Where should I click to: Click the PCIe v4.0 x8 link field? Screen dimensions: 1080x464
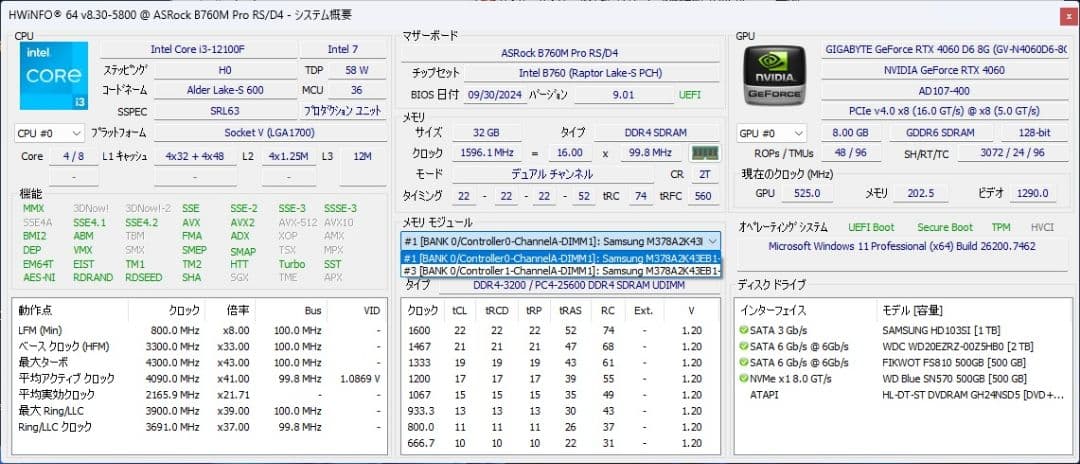click(x=945, y=110)
